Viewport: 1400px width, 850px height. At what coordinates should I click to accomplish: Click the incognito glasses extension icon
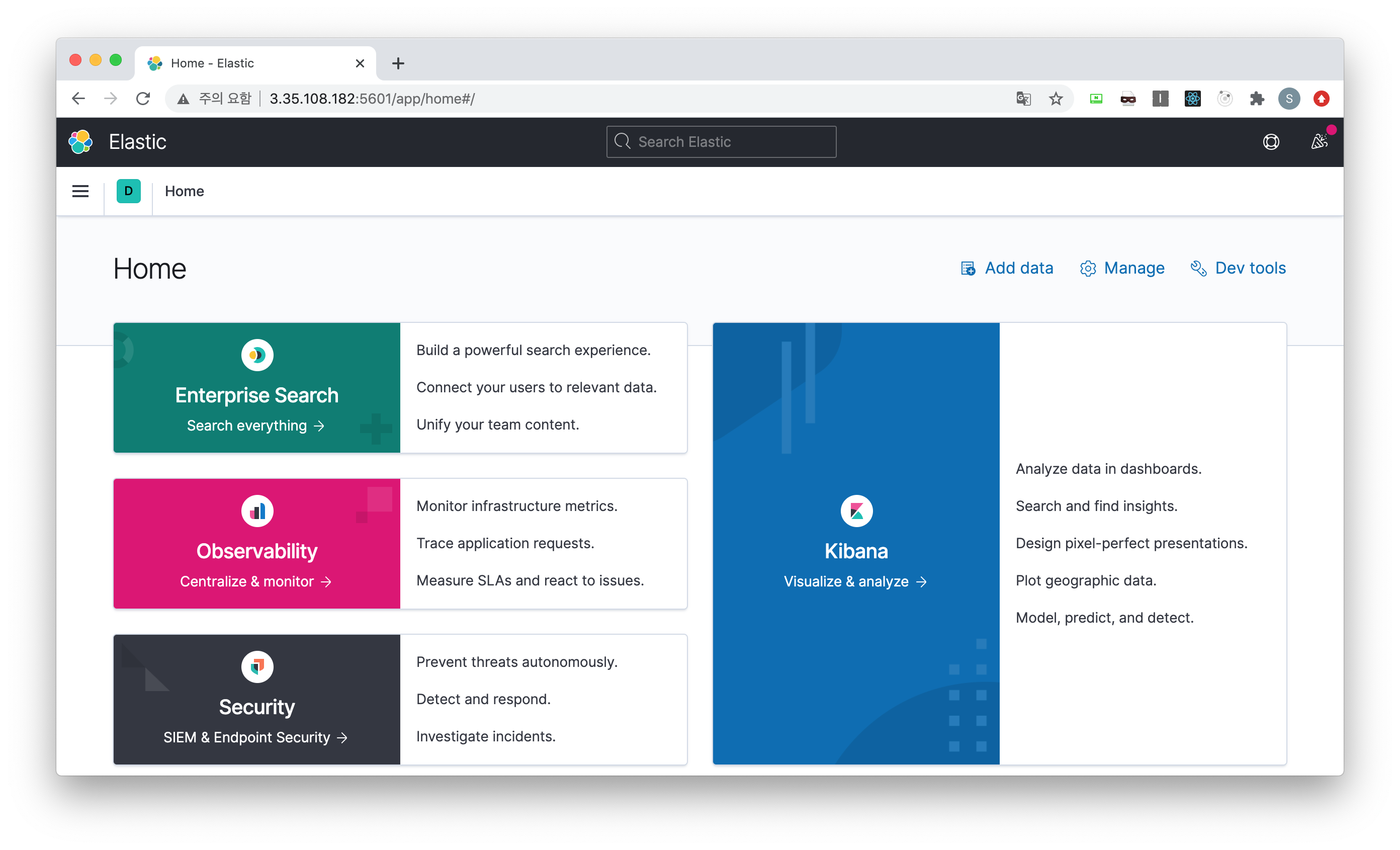(x=1128, y=99)
